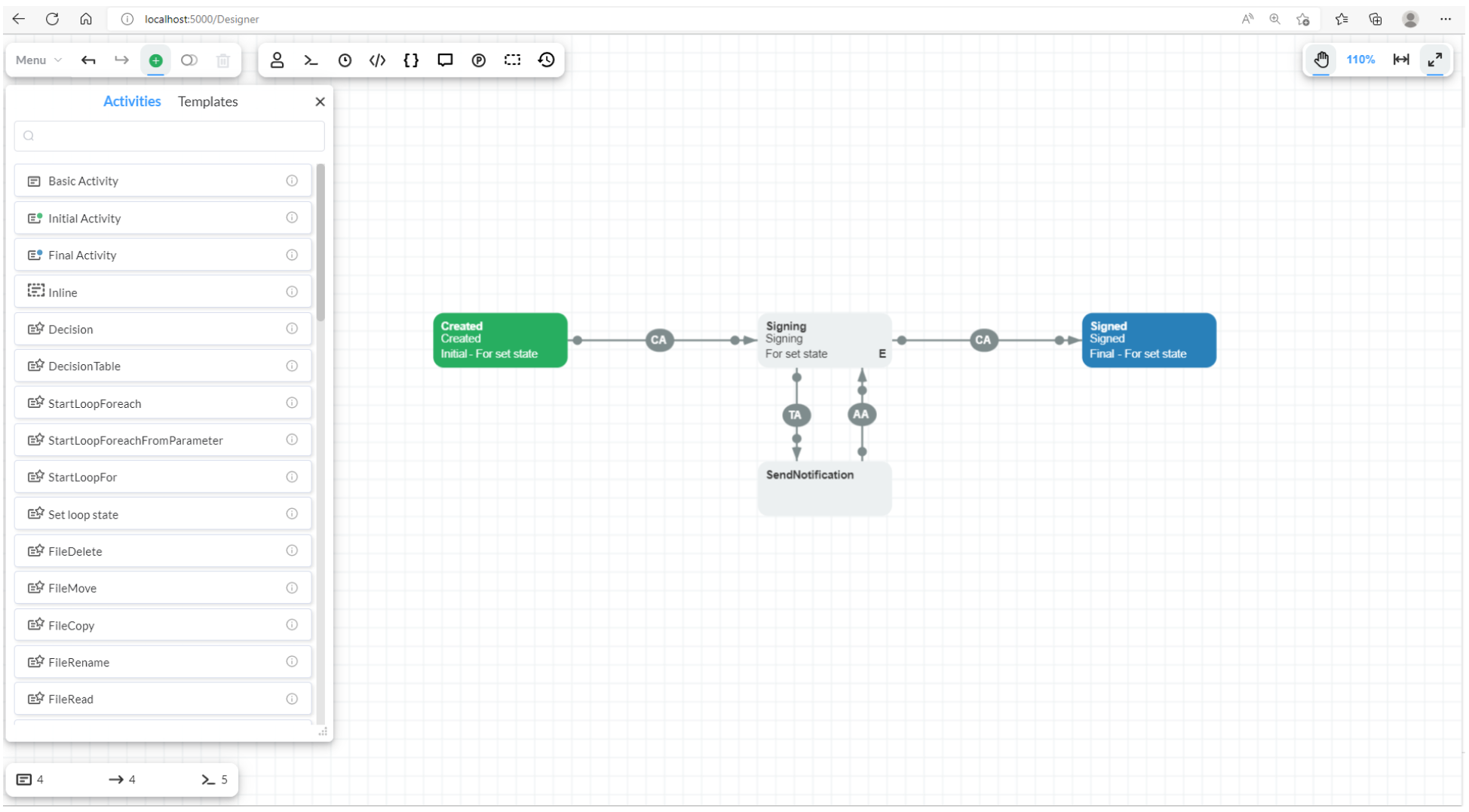Click the Comment speech bubble icon
1469x812 pixels.
click(x=445, y=60)
